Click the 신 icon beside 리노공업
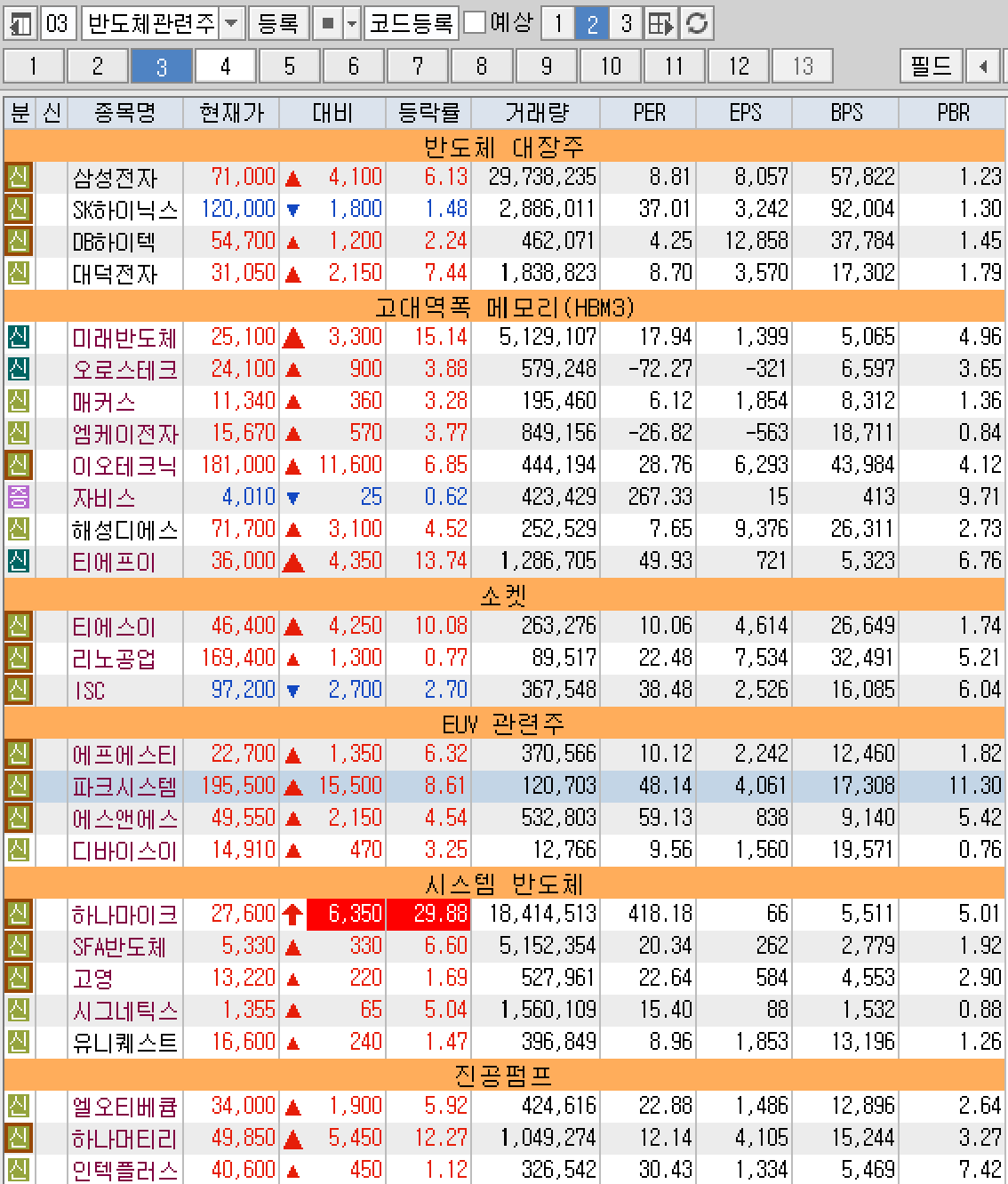Screen dimensions: 1008x1184 [19, 658]
